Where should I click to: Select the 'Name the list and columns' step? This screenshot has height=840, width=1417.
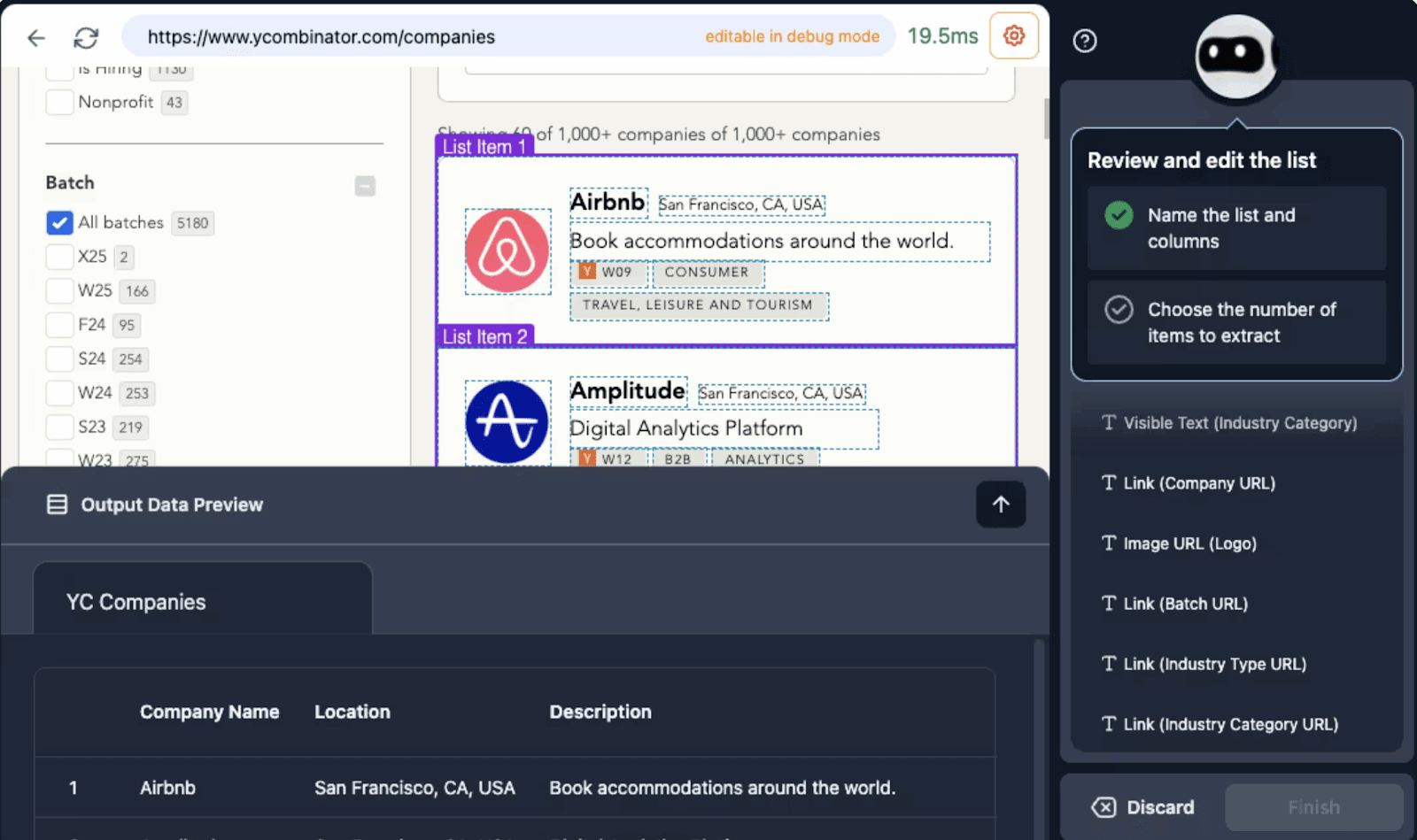[x=1235, y=227]
